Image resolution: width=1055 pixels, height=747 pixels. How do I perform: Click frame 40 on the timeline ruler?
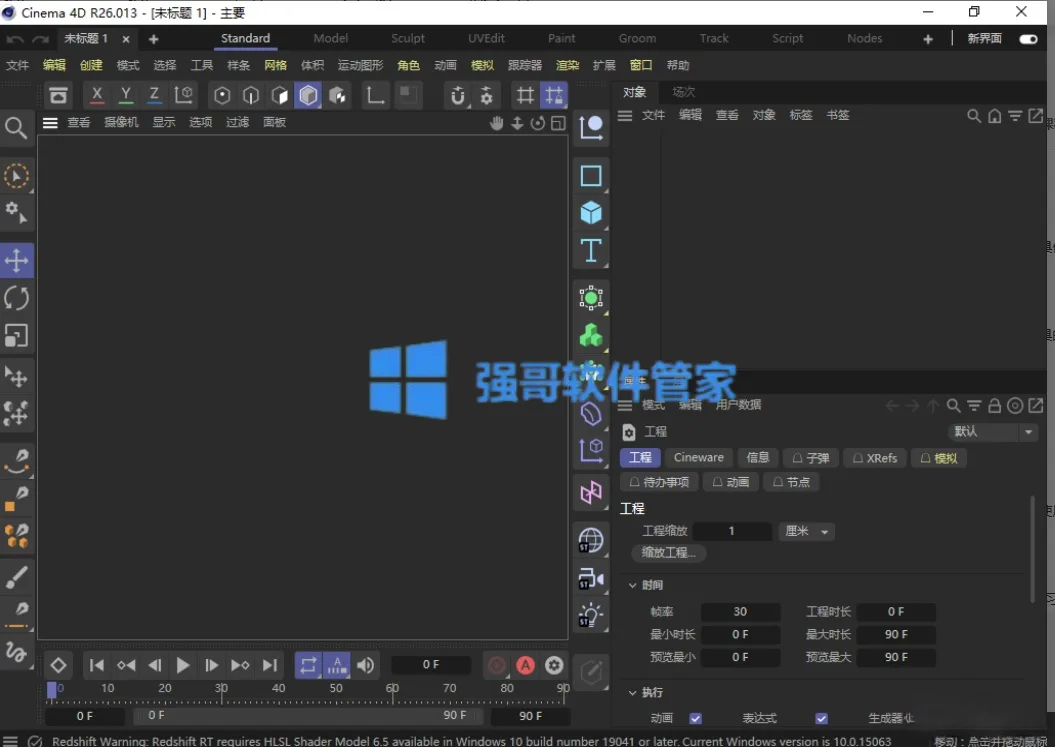click(279, 690)
